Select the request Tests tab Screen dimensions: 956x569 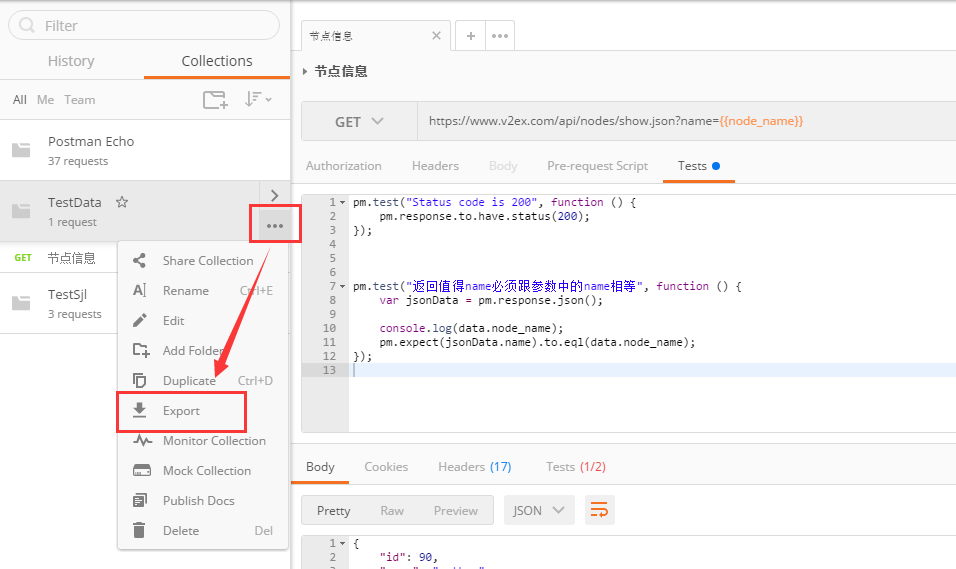coord(699,166)
